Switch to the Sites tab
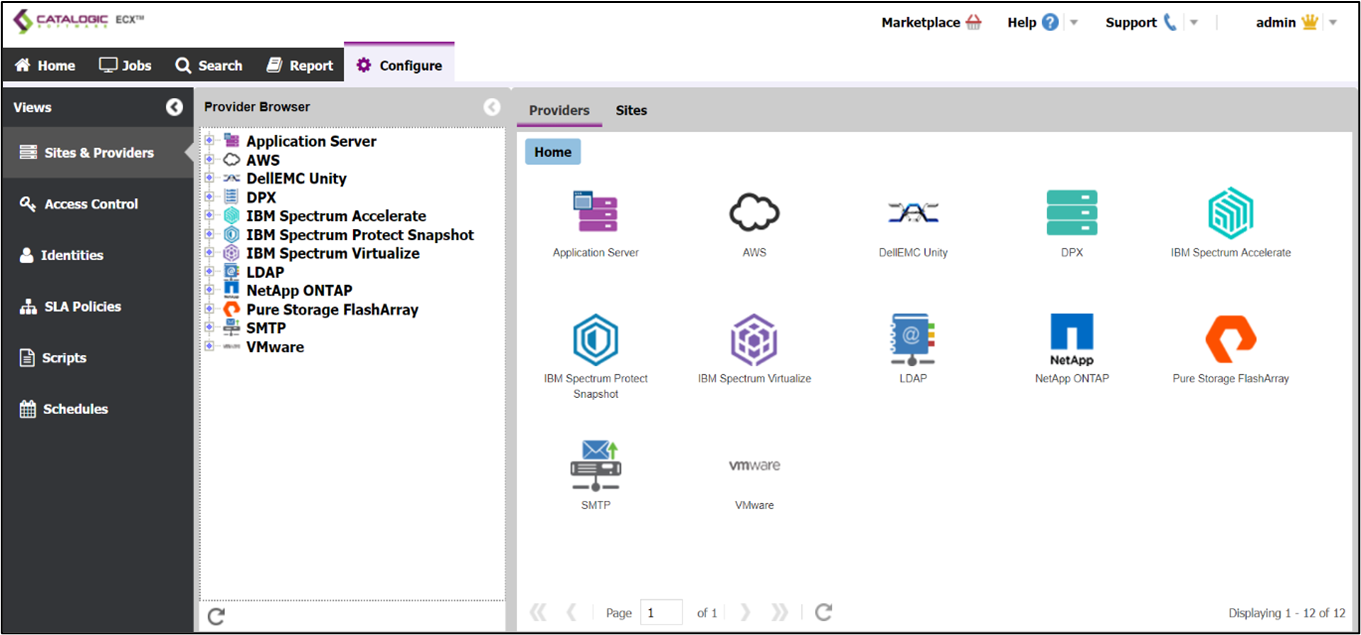The width and height of the screenshot is (1361, 635). click(x=631, y=110)
